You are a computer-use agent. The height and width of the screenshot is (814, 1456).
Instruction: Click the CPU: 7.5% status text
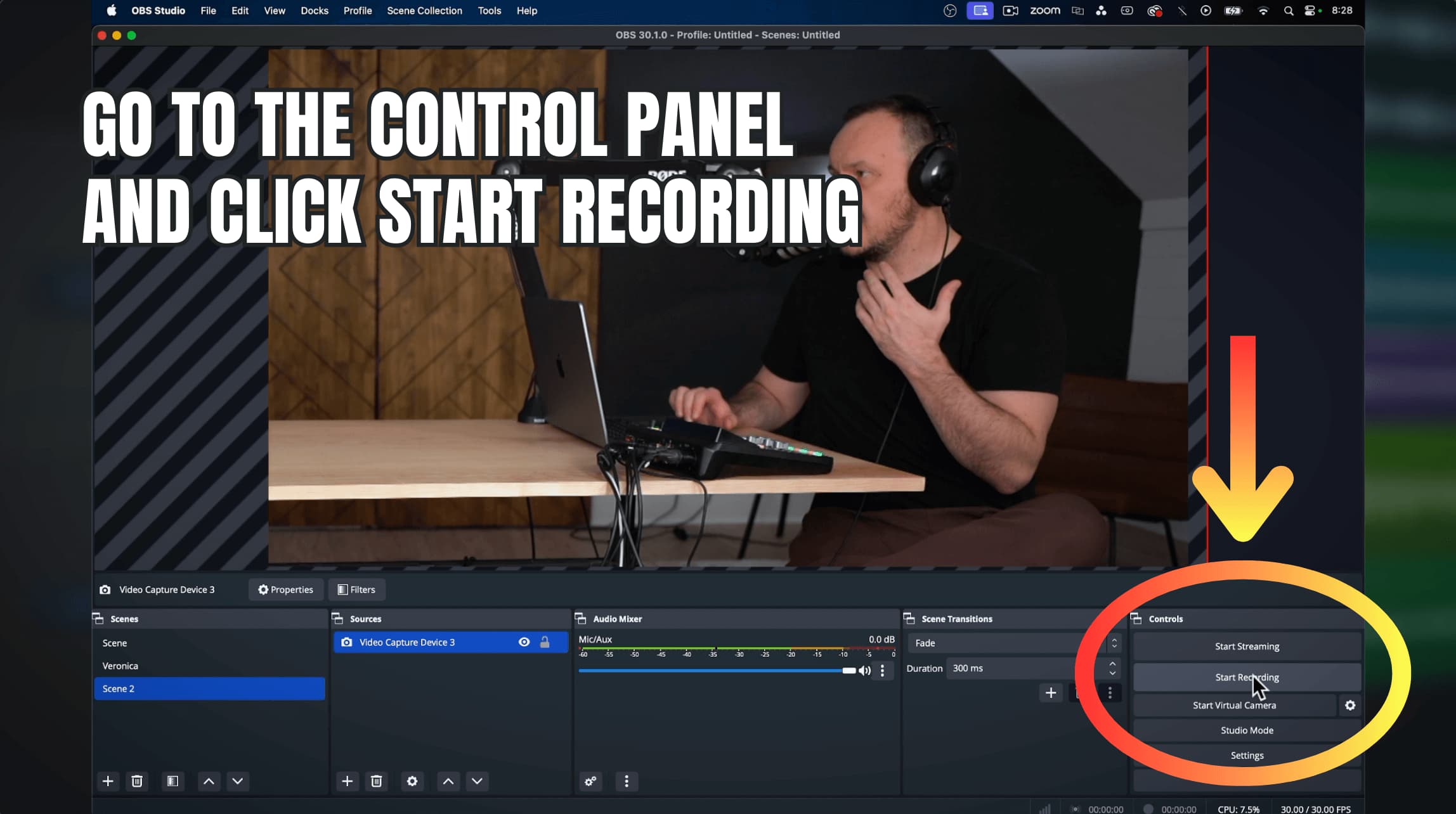point(1238,809)
